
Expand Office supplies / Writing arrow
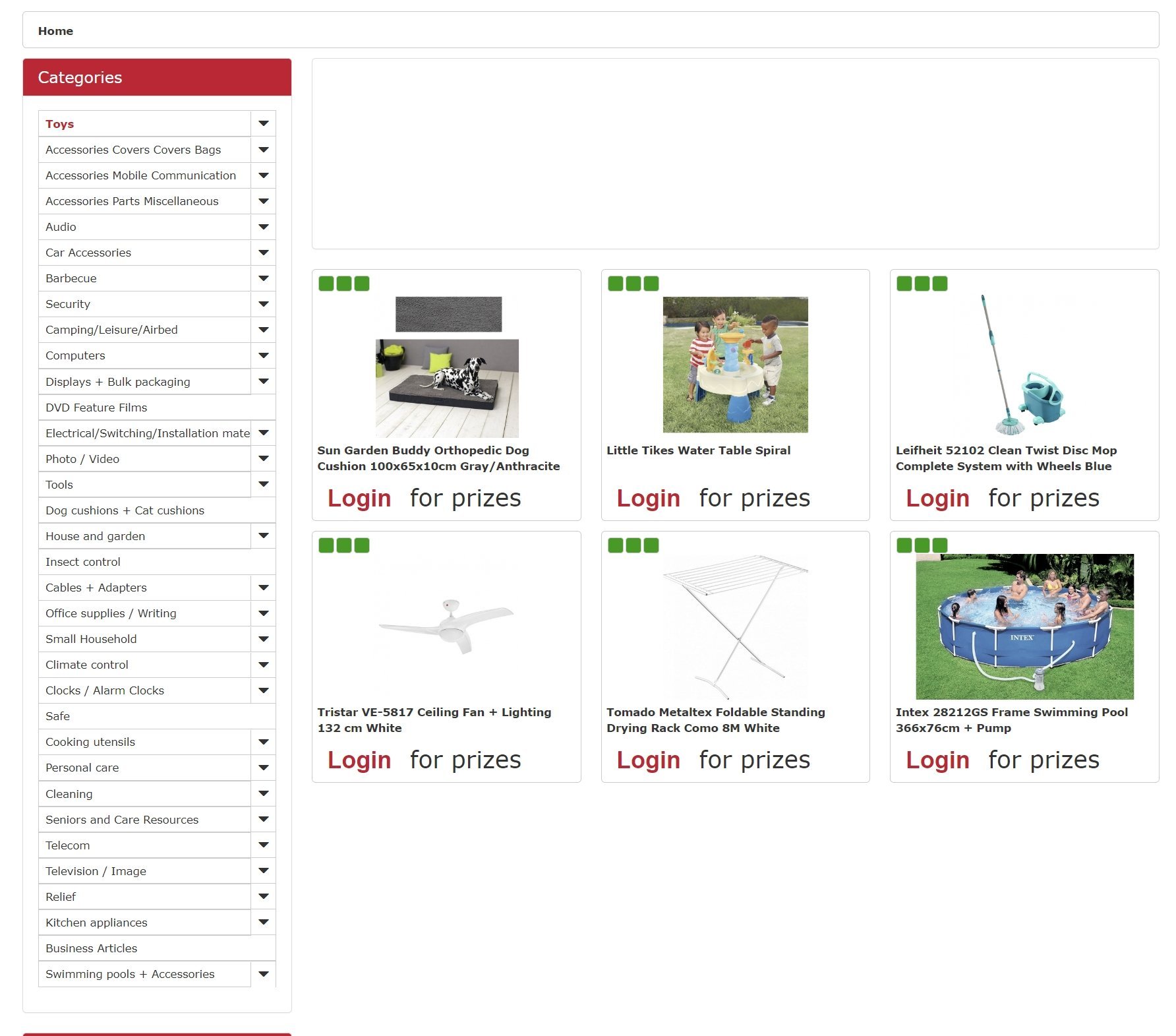tap(263, 613)
